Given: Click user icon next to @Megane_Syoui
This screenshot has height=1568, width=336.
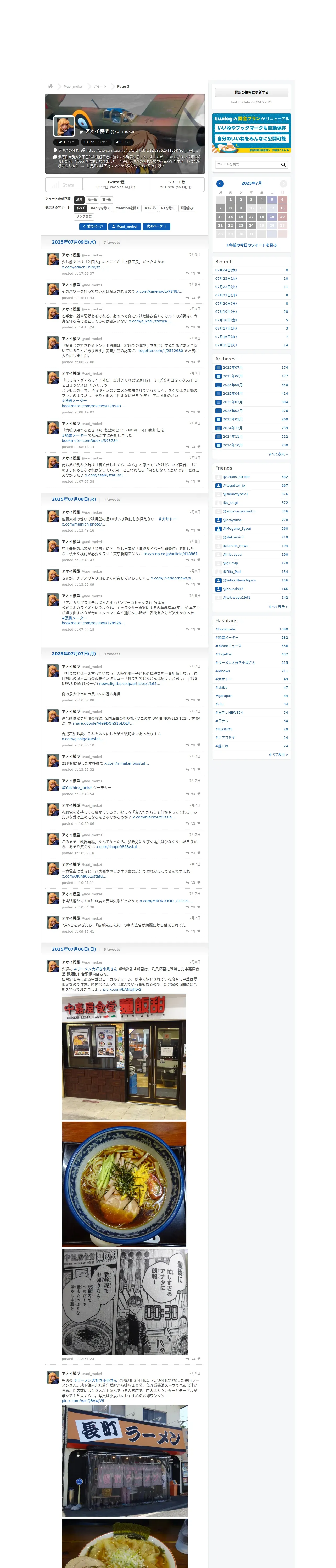Looking at the screenshot, I should 218,528.
